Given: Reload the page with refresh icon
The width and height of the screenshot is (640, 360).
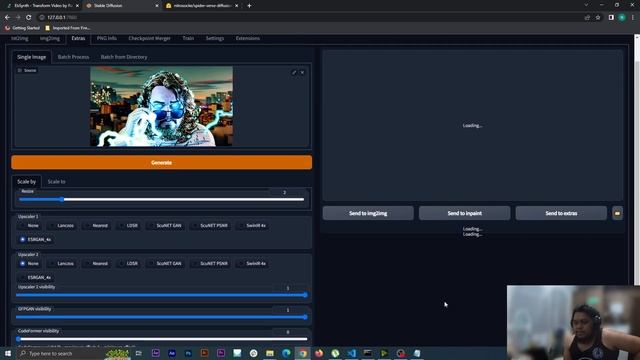Looking at the screenshot, I should pos(29,18).
